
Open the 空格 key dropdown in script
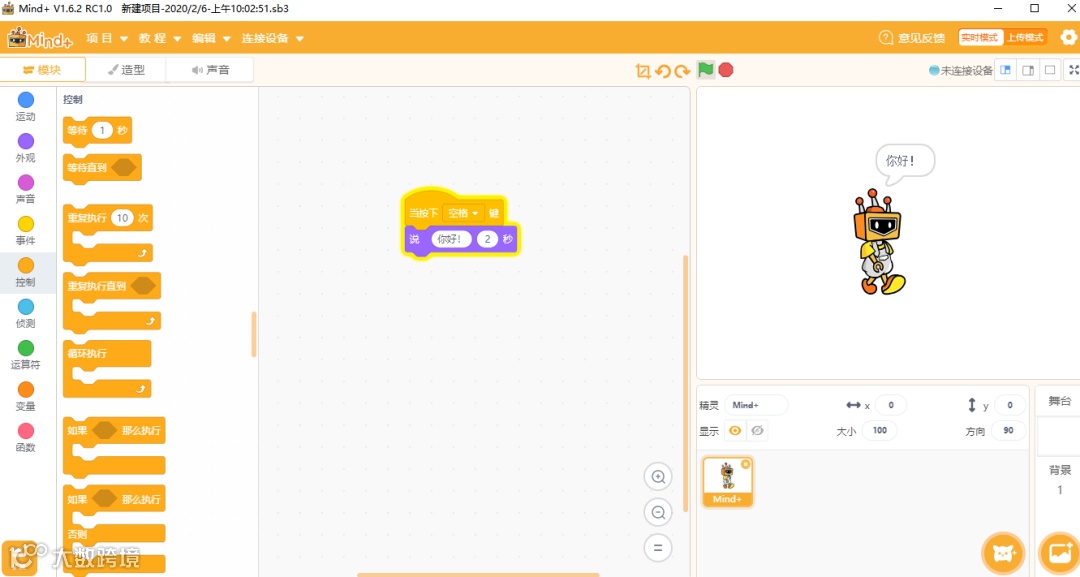click(x=464, y=213)
